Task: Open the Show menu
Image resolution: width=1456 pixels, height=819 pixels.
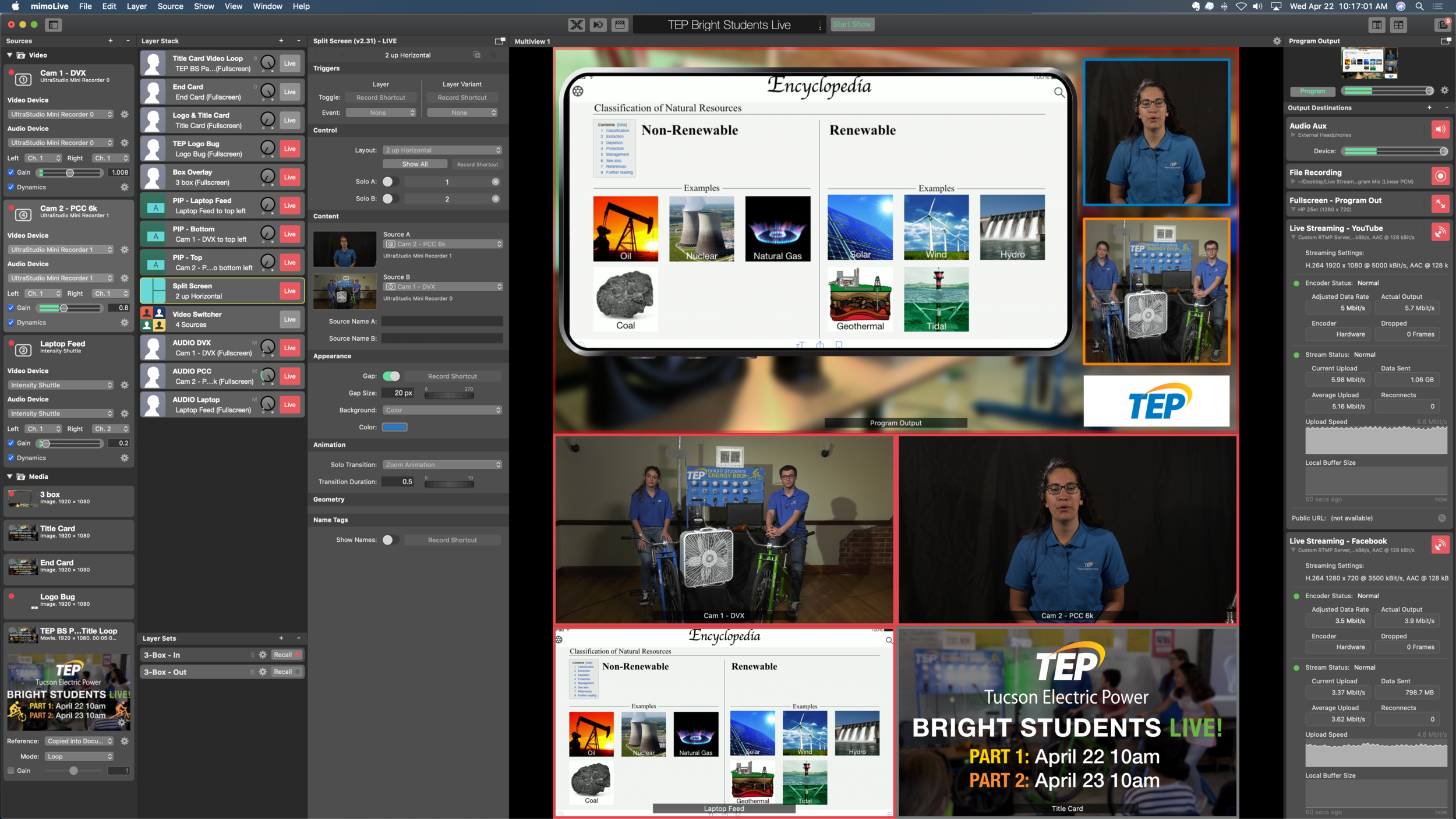Action: (x=204, y=6)
